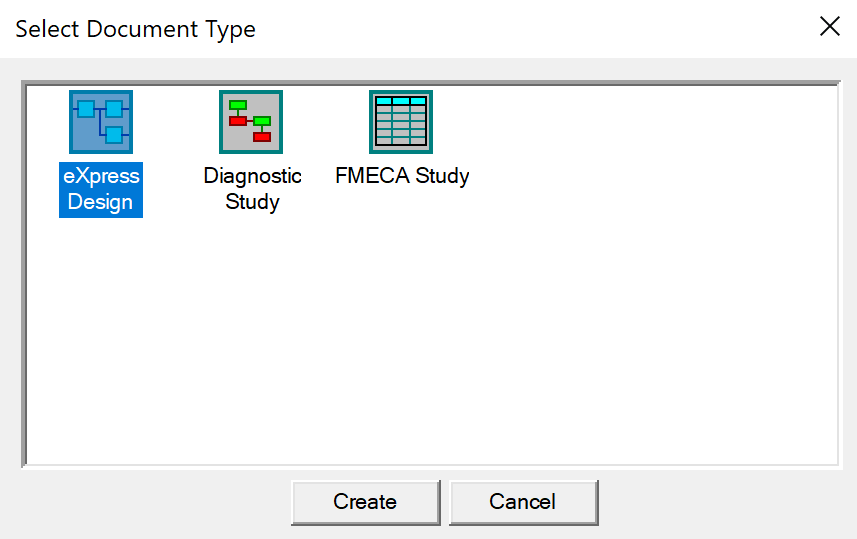Select the FMECA Study table icon
Image resolution: width=857 pixels, height=539 pixels.
(401, 122)
